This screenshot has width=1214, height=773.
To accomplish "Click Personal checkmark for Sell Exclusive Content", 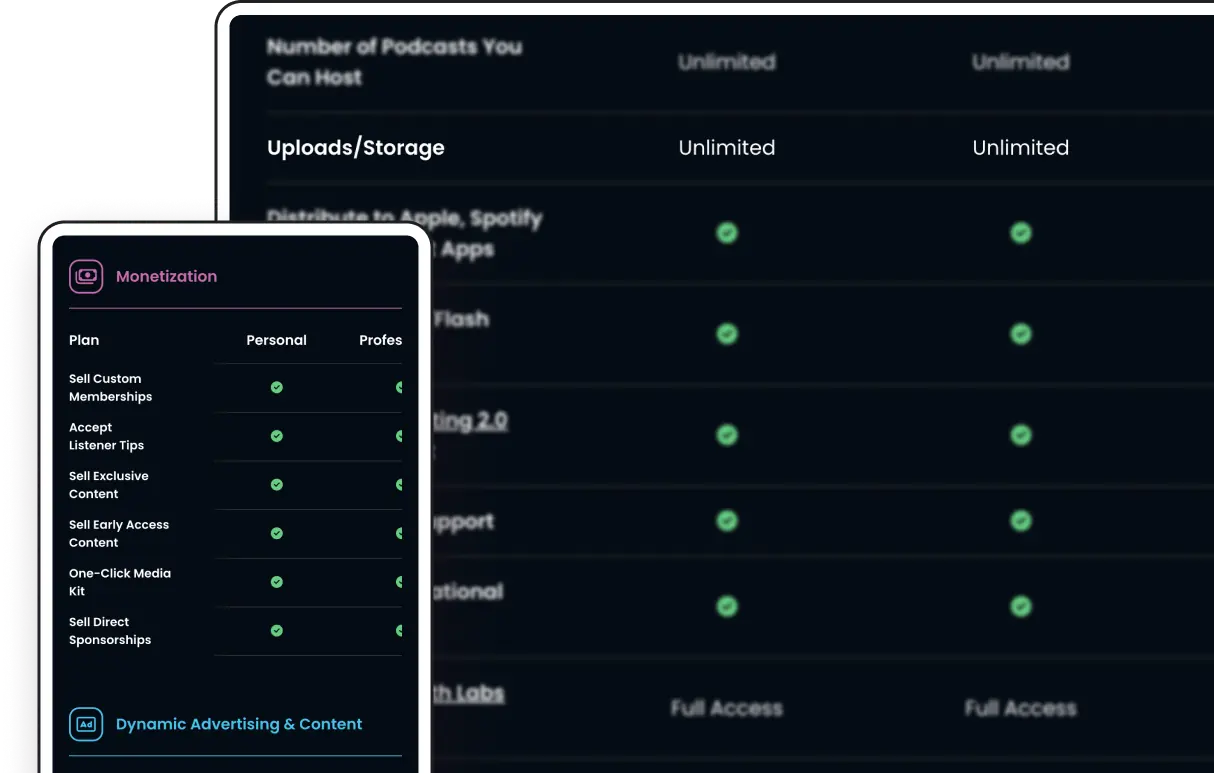I will click(x=277, y=485).
